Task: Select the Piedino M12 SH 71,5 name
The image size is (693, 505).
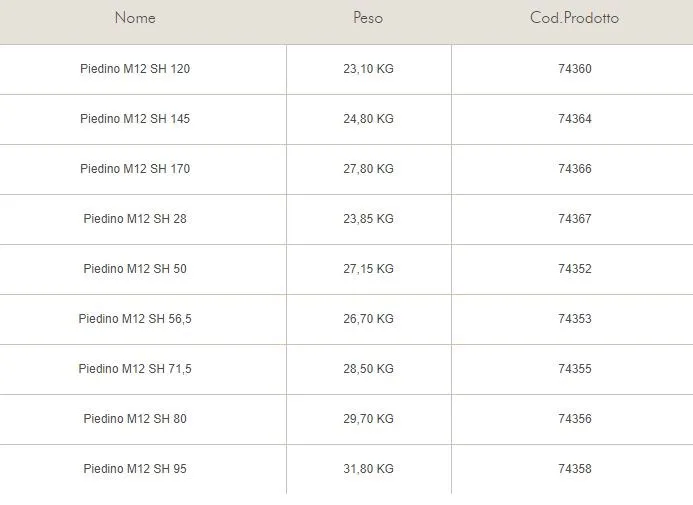Action: (x=135, y=369)
